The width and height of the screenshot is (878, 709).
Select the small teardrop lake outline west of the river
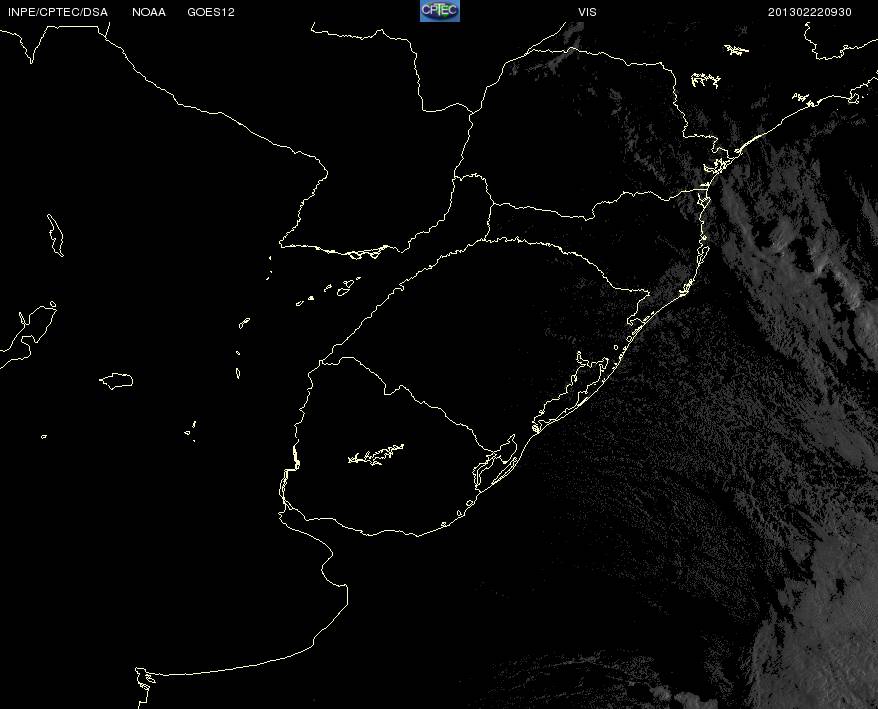click(244, 323)
